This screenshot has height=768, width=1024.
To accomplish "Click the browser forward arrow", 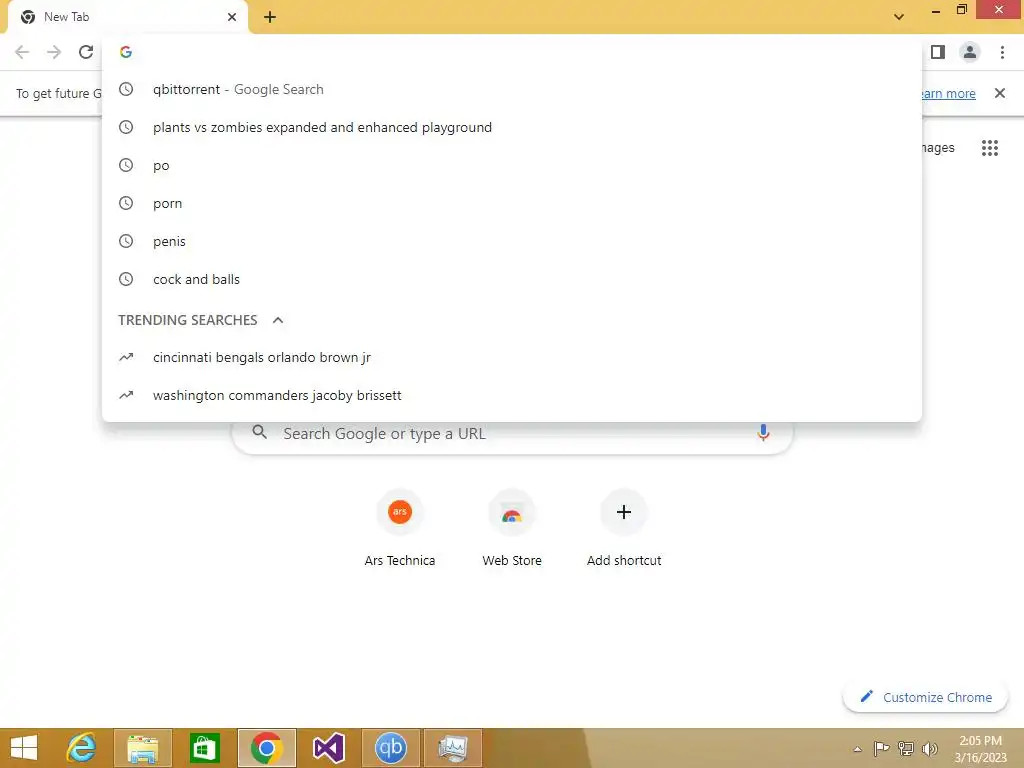I will tap(54, 52).
